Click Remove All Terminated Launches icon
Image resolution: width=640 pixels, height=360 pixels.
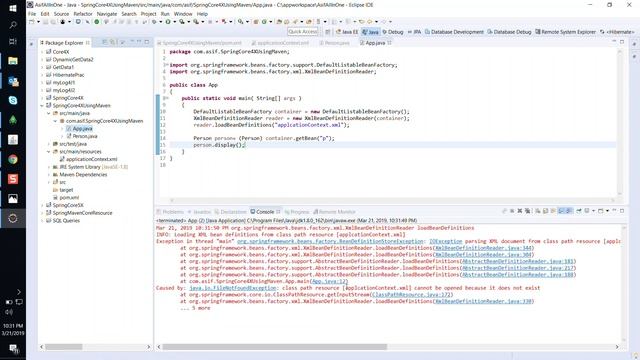pyautogui.click(x=527, y=211)
